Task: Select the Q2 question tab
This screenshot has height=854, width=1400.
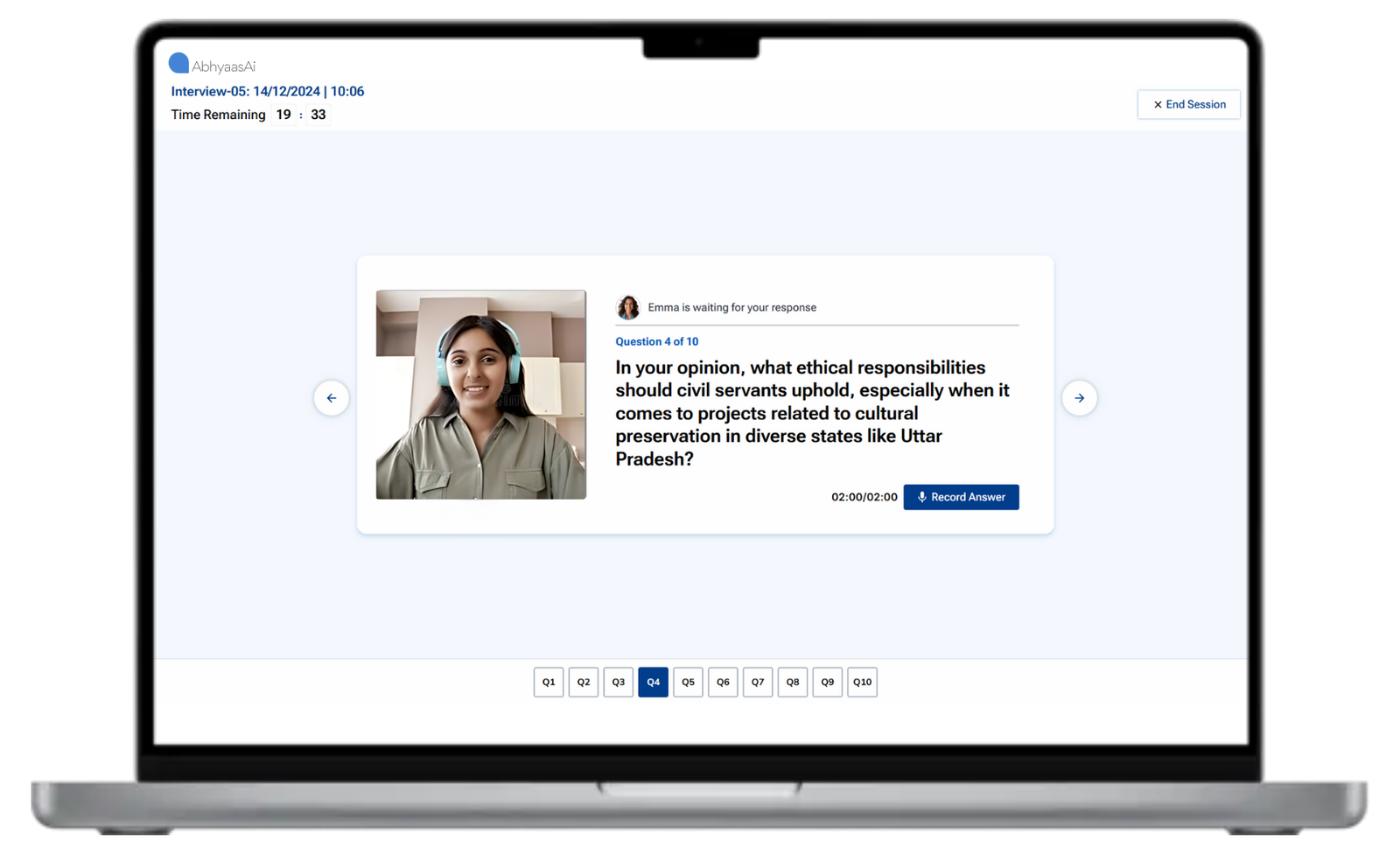Action: [584, 682]
